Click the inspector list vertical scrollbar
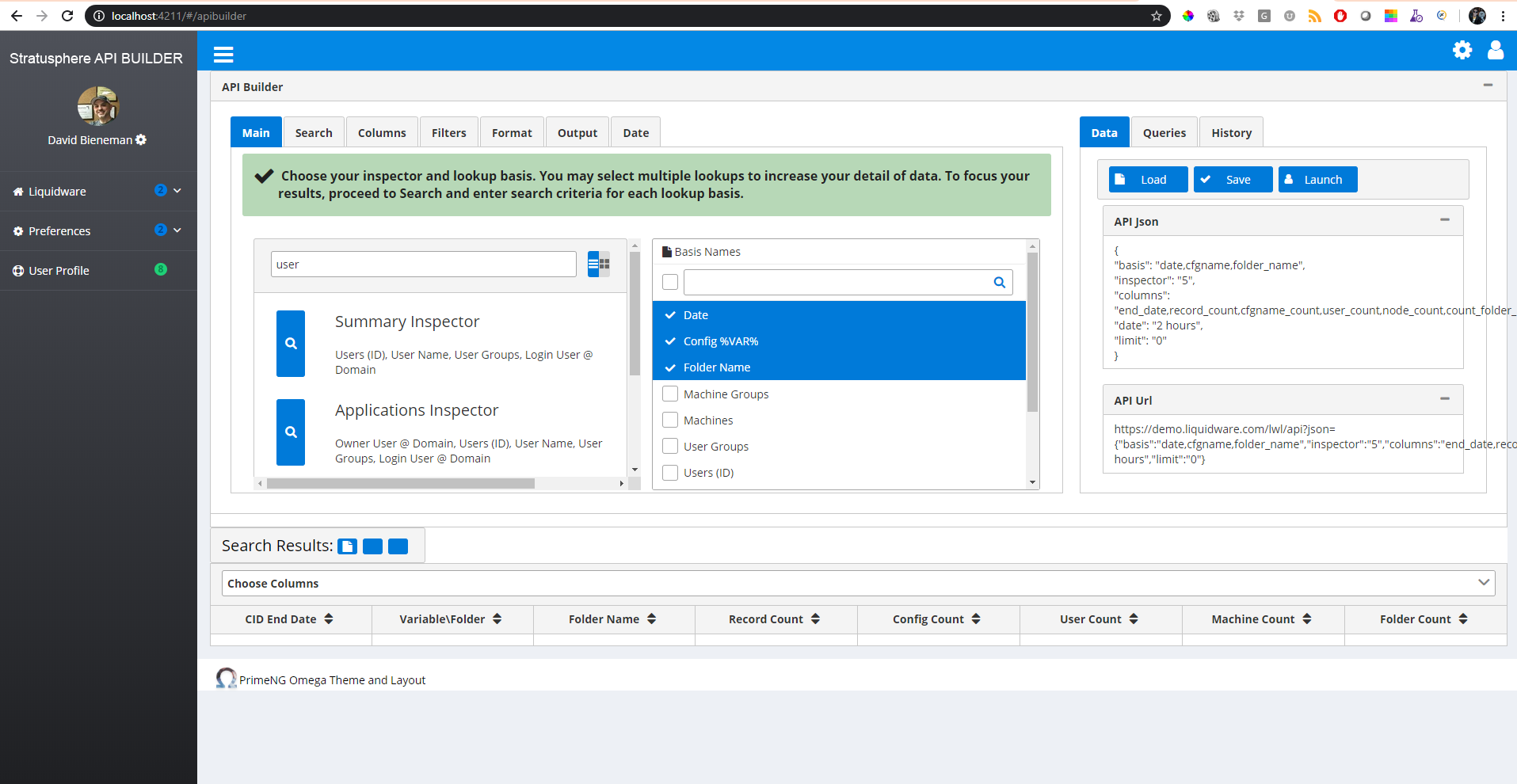The image size is (1517, 784). coord(635,314)
